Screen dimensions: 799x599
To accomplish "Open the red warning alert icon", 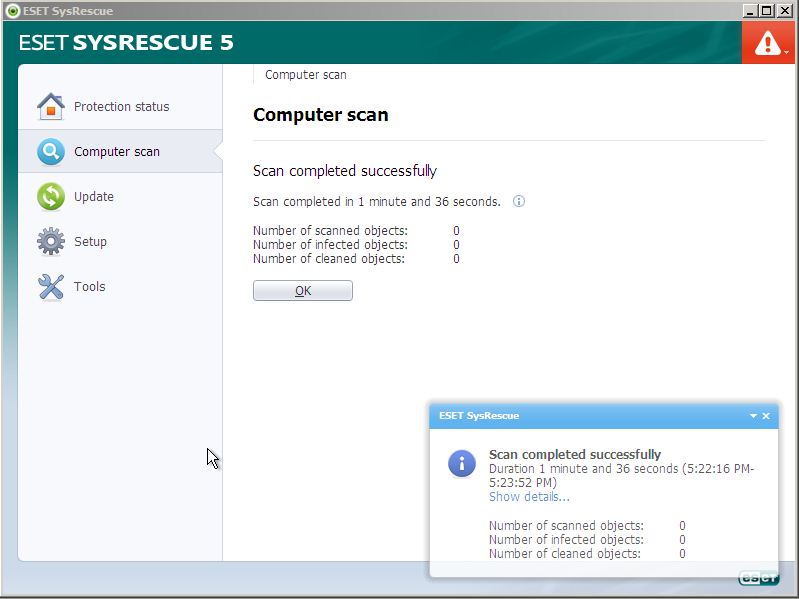I will pyautogui.click(x=767, y=43).
